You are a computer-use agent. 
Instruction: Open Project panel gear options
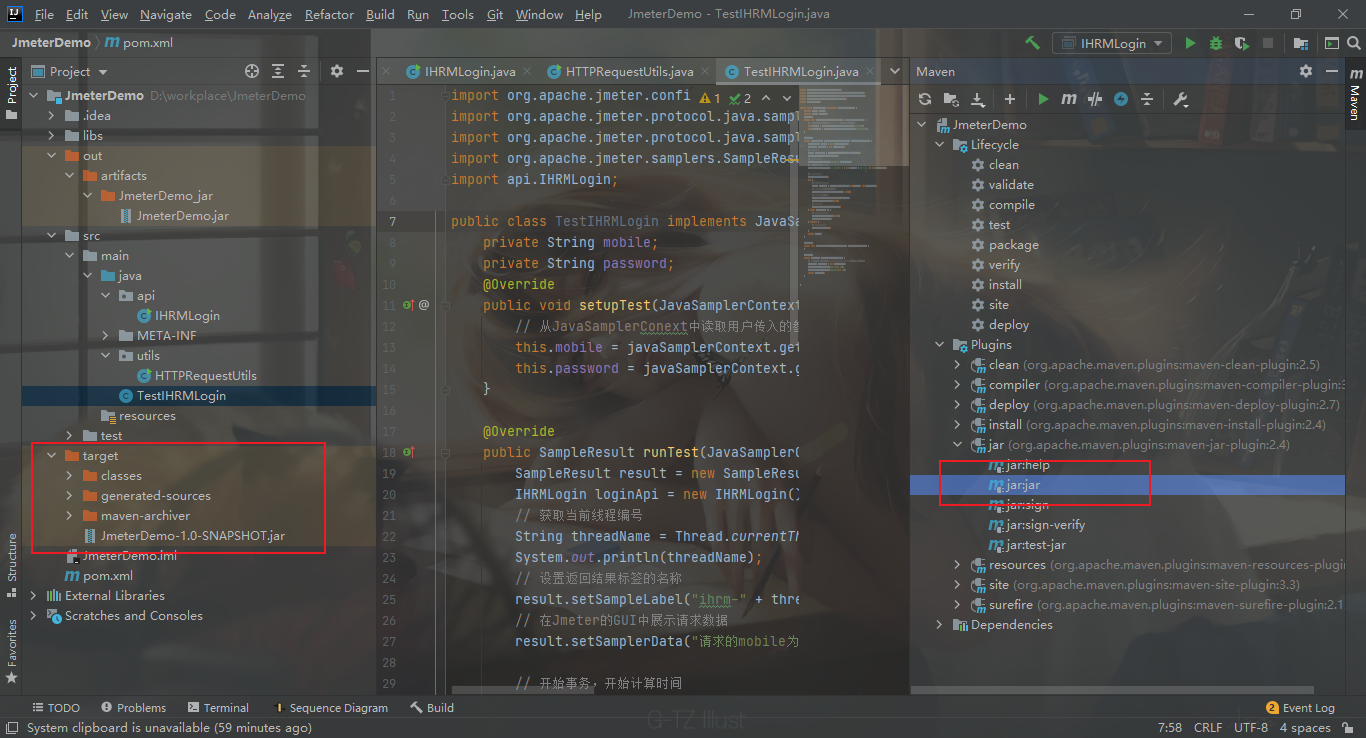(x=337, y=71)
